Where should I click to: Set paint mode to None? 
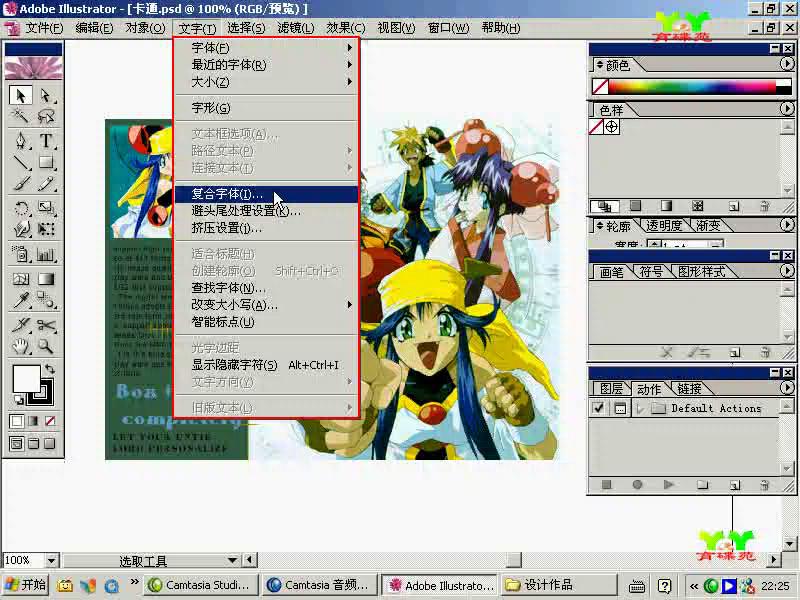(x=50, y=421)
